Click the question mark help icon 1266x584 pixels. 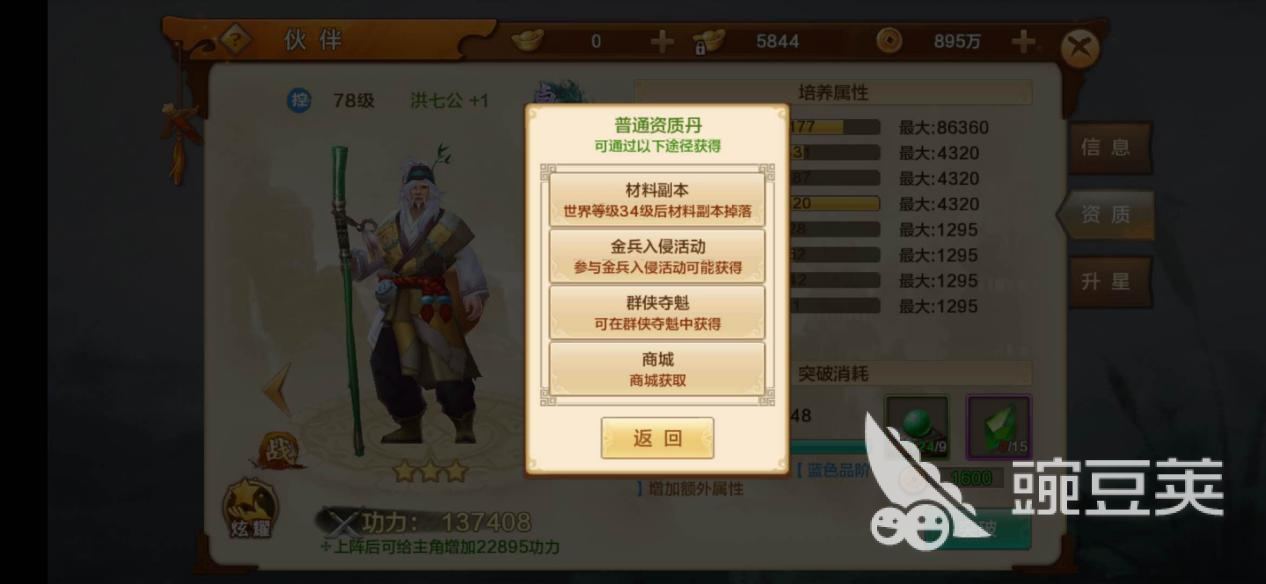click(x=237, y=42)
